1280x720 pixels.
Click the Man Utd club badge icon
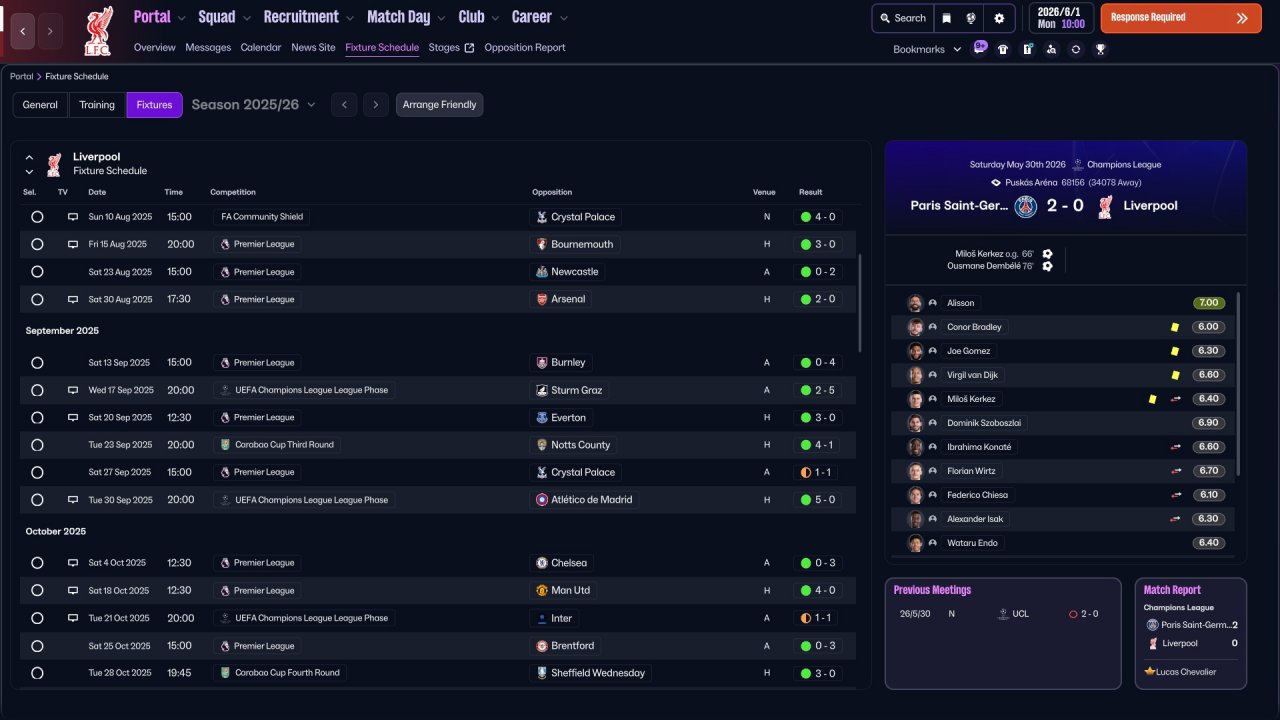(x=542, y=590)
